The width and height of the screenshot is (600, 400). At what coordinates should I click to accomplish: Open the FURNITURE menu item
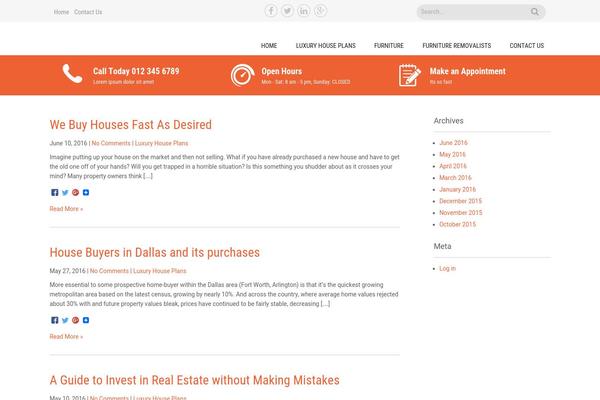click(389, 46)
